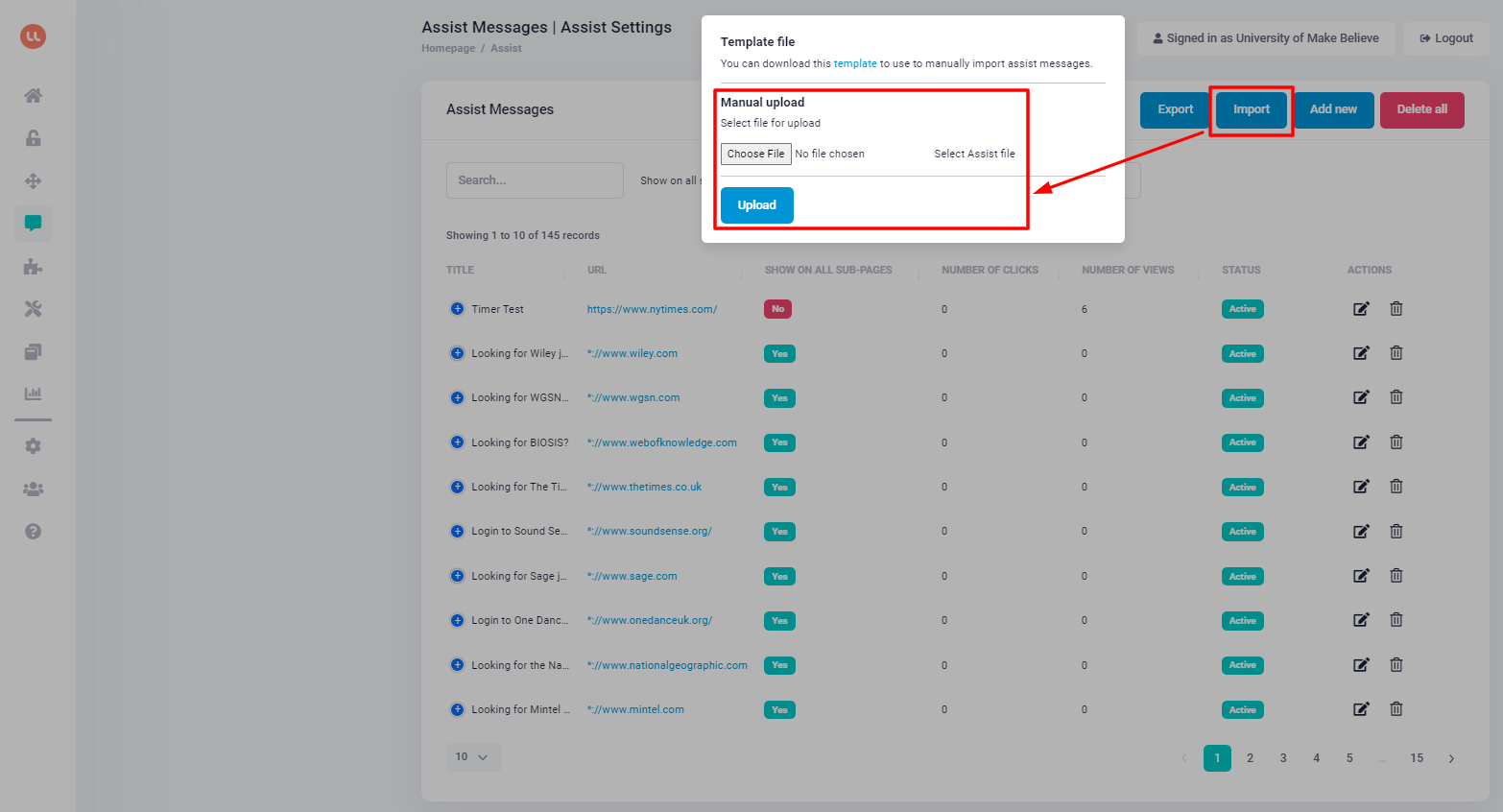Open the statistics bar chart icon
The height and width of the screenshot is (812, 1503).
click(x=33, y=393)
